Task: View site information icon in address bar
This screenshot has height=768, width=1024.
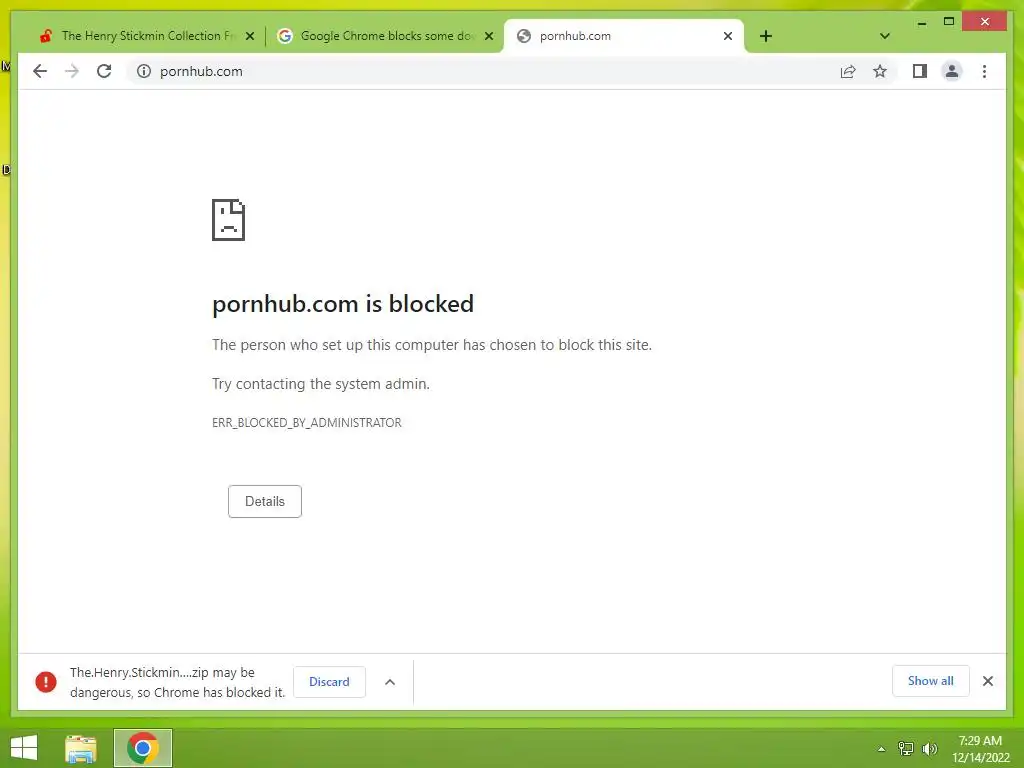Action: (144, 71)
